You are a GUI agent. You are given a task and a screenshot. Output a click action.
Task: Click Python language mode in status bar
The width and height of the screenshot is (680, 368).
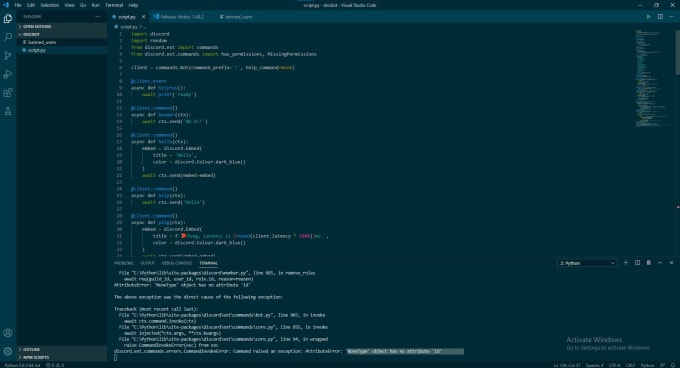coord(647,365)
